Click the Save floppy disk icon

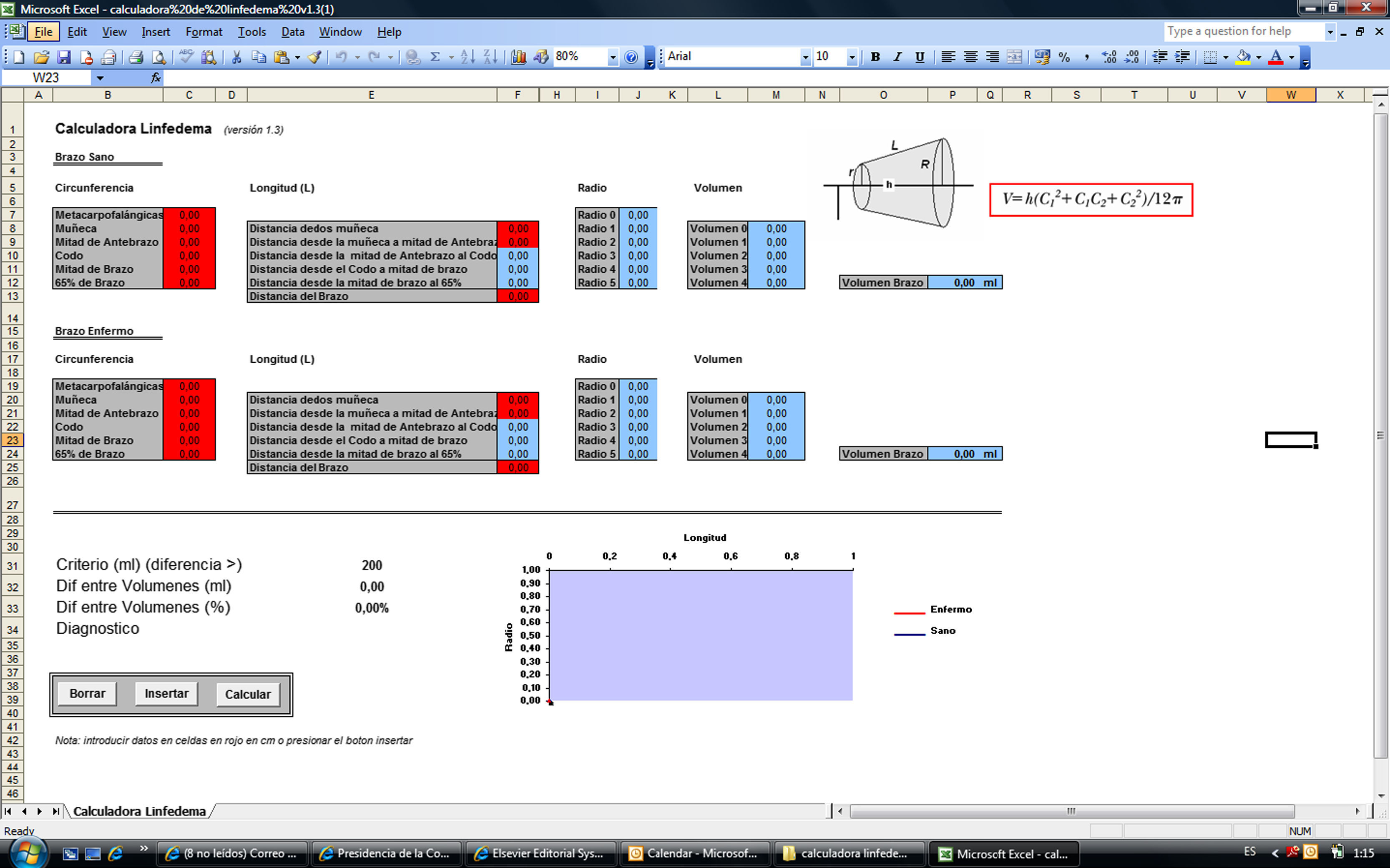64,57
